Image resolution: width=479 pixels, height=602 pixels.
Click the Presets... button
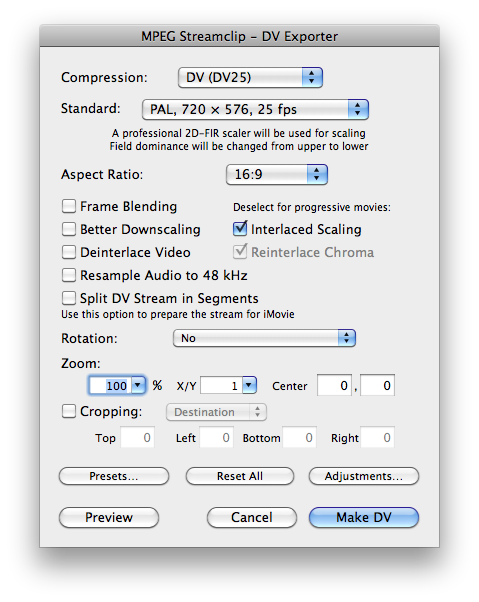coord(114,476)
